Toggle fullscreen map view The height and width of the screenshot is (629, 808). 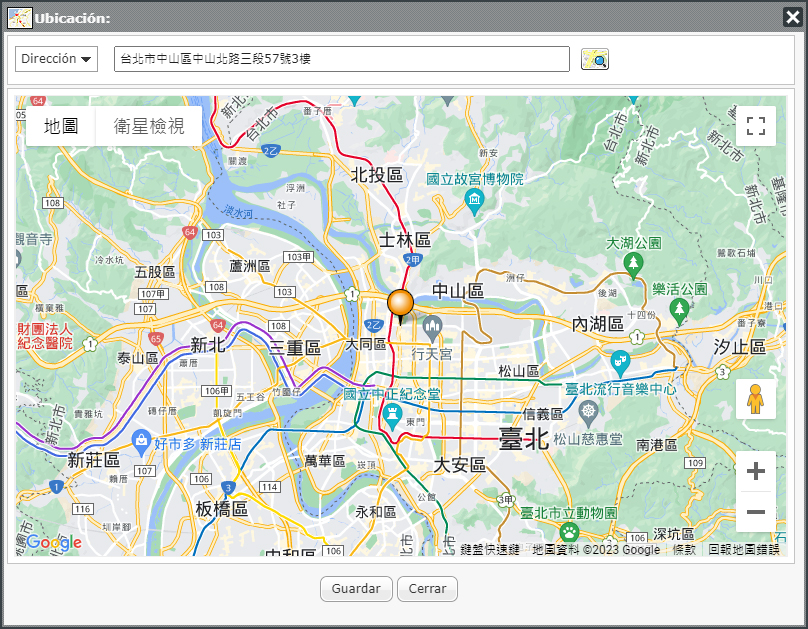(x=756, y=126)
